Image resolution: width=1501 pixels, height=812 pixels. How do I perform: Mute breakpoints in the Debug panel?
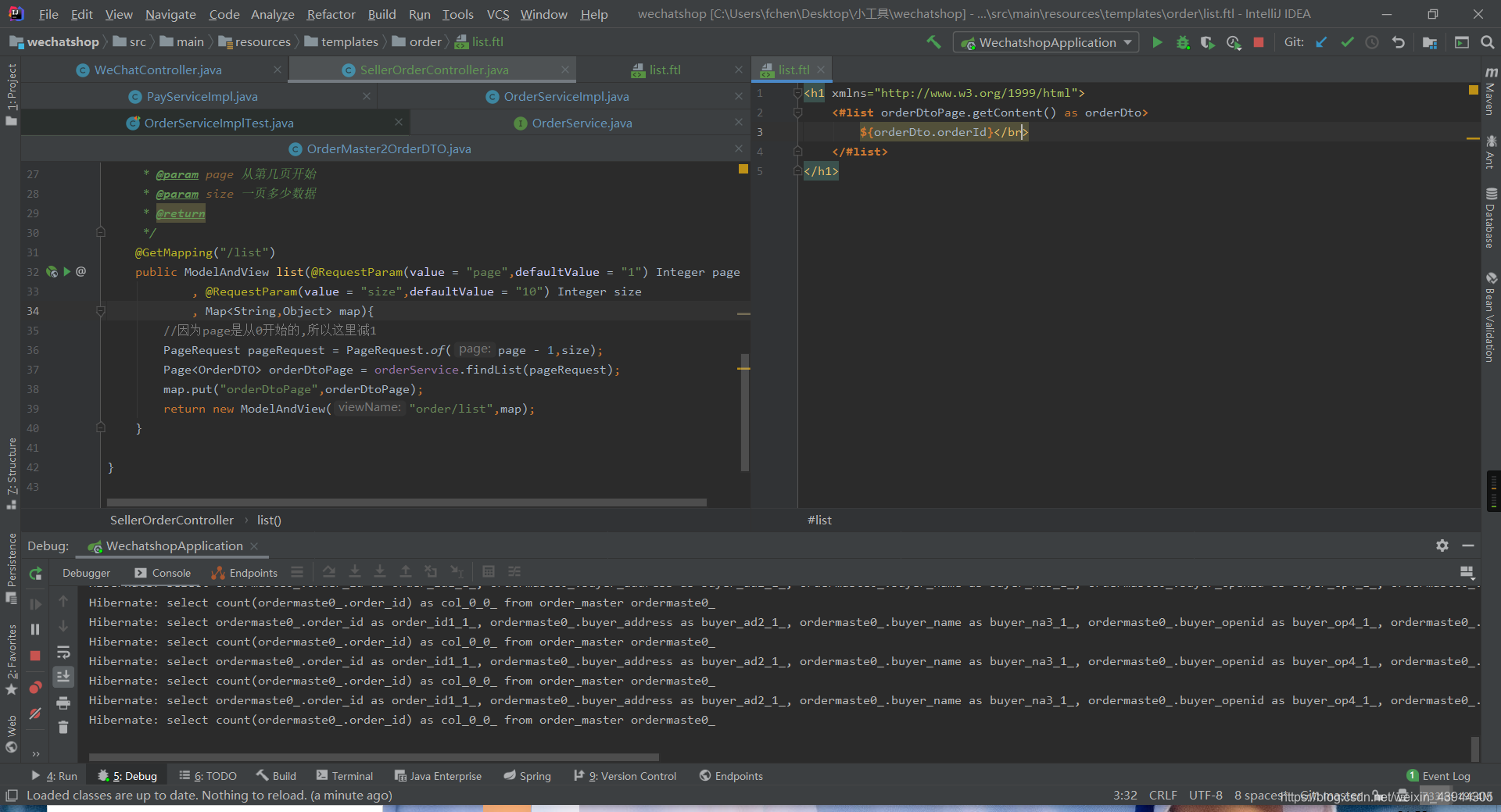[35, 714]
